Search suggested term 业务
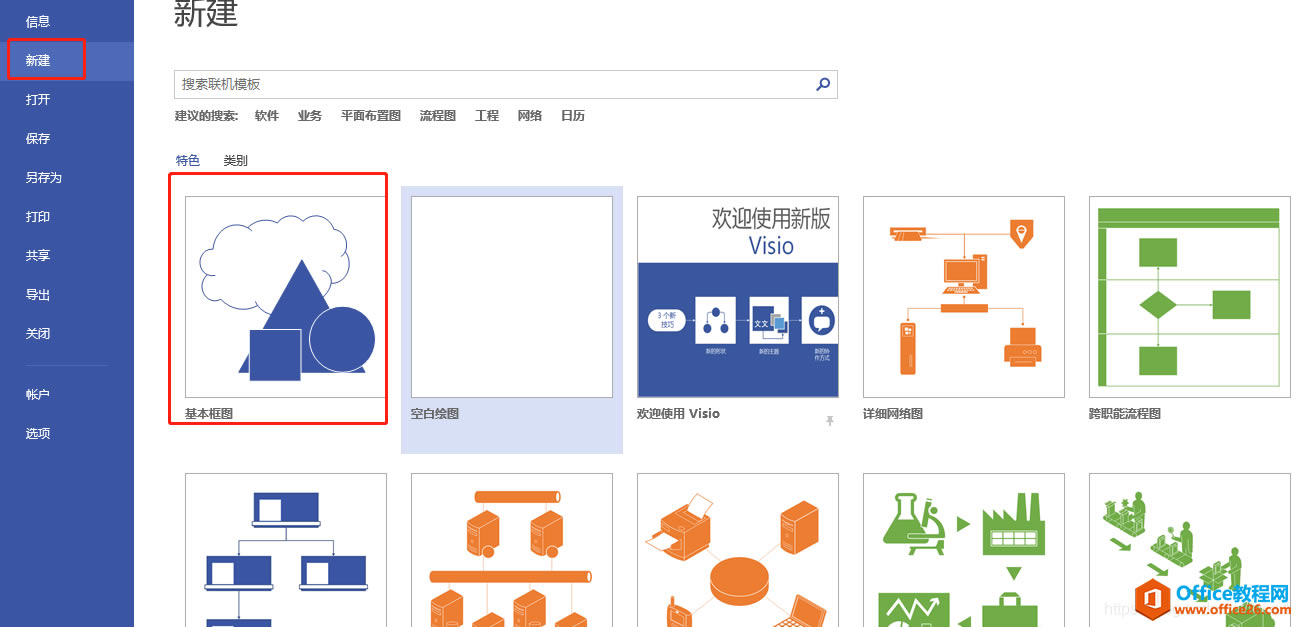Screen dimensions: 1298x627 [310, 116]
